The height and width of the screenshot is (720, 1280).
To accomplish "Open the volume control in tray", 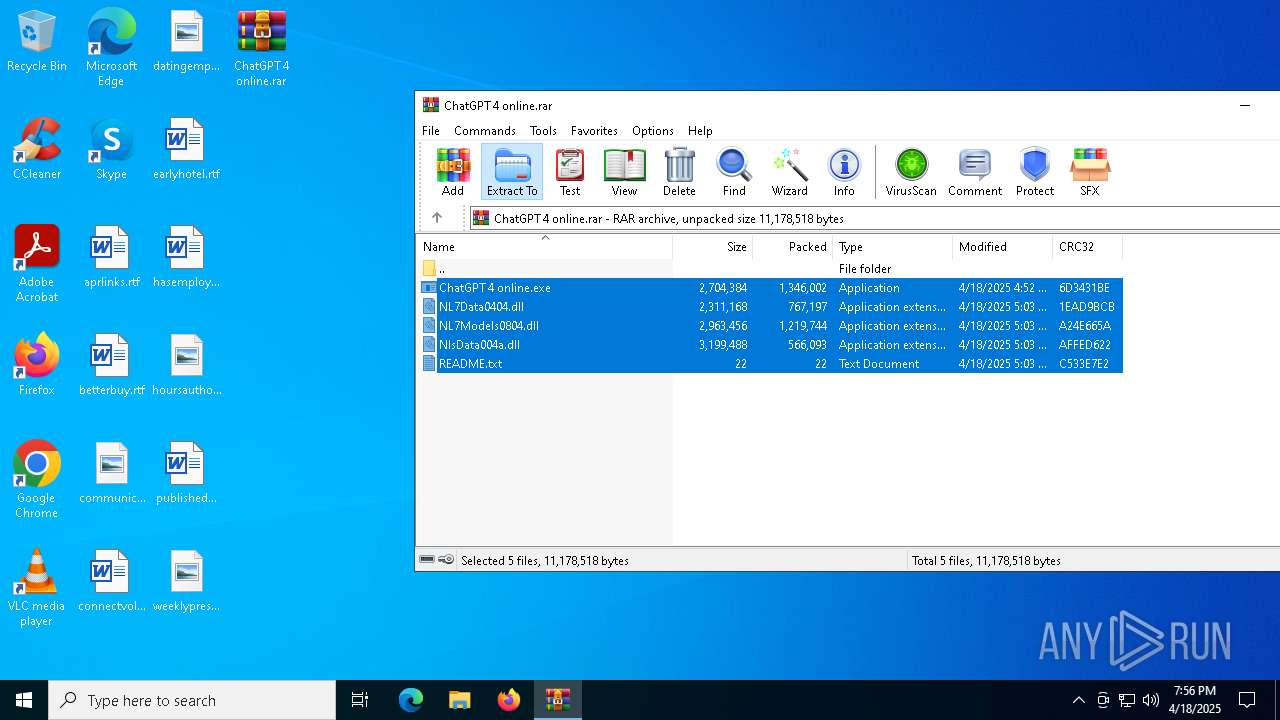I will click(x=1151, y=700).
